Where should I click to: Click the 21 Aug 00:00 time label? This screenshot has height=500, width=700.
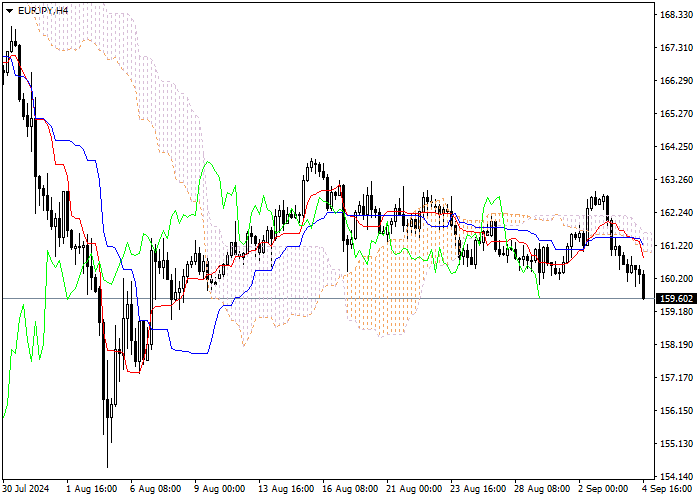pos(414,488)
